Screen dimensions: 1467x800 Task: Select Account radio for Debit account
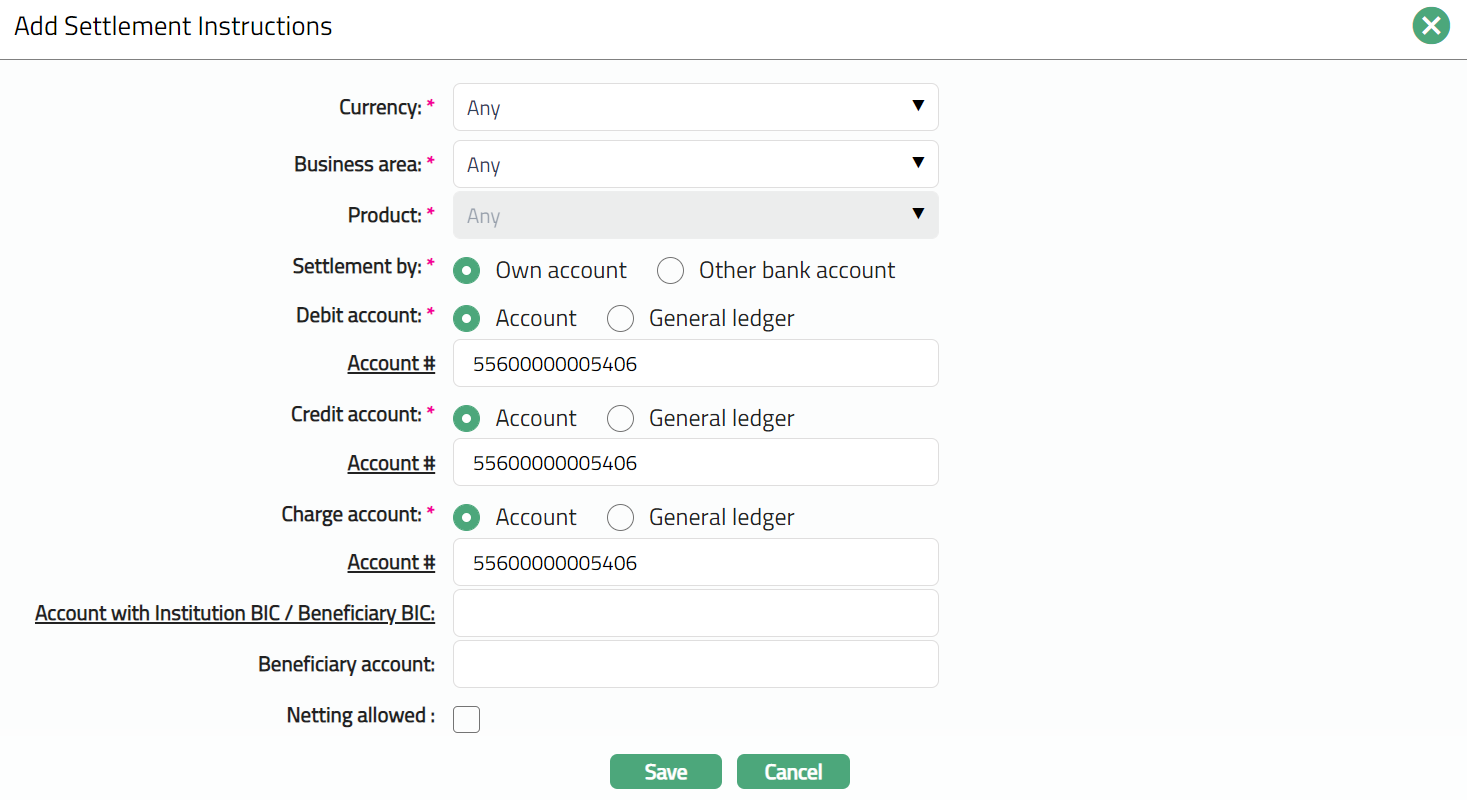(x=466, y=319)
